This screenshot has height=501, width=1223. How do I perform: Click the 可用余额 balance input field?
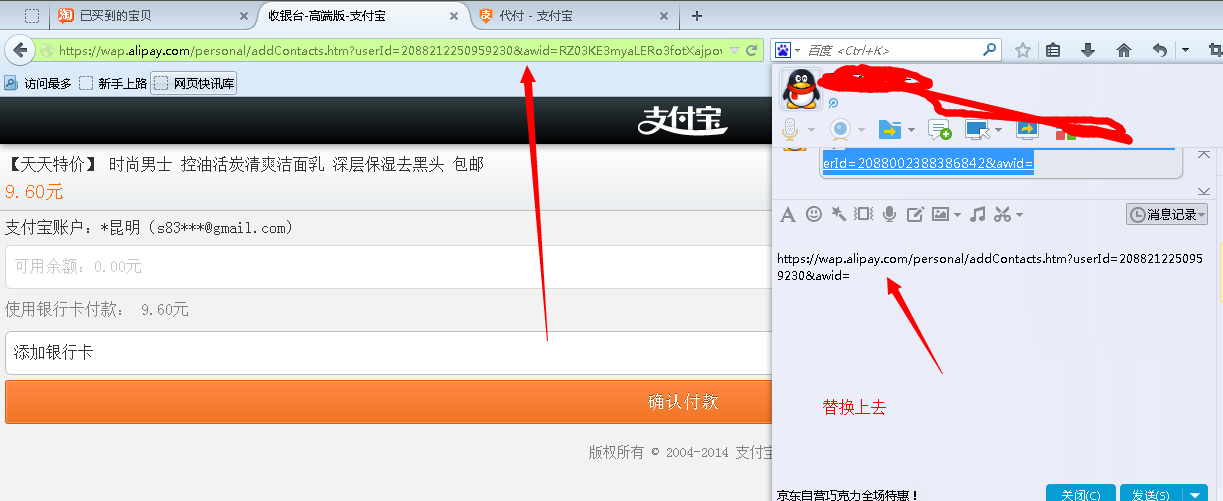(x=390, y=267)
